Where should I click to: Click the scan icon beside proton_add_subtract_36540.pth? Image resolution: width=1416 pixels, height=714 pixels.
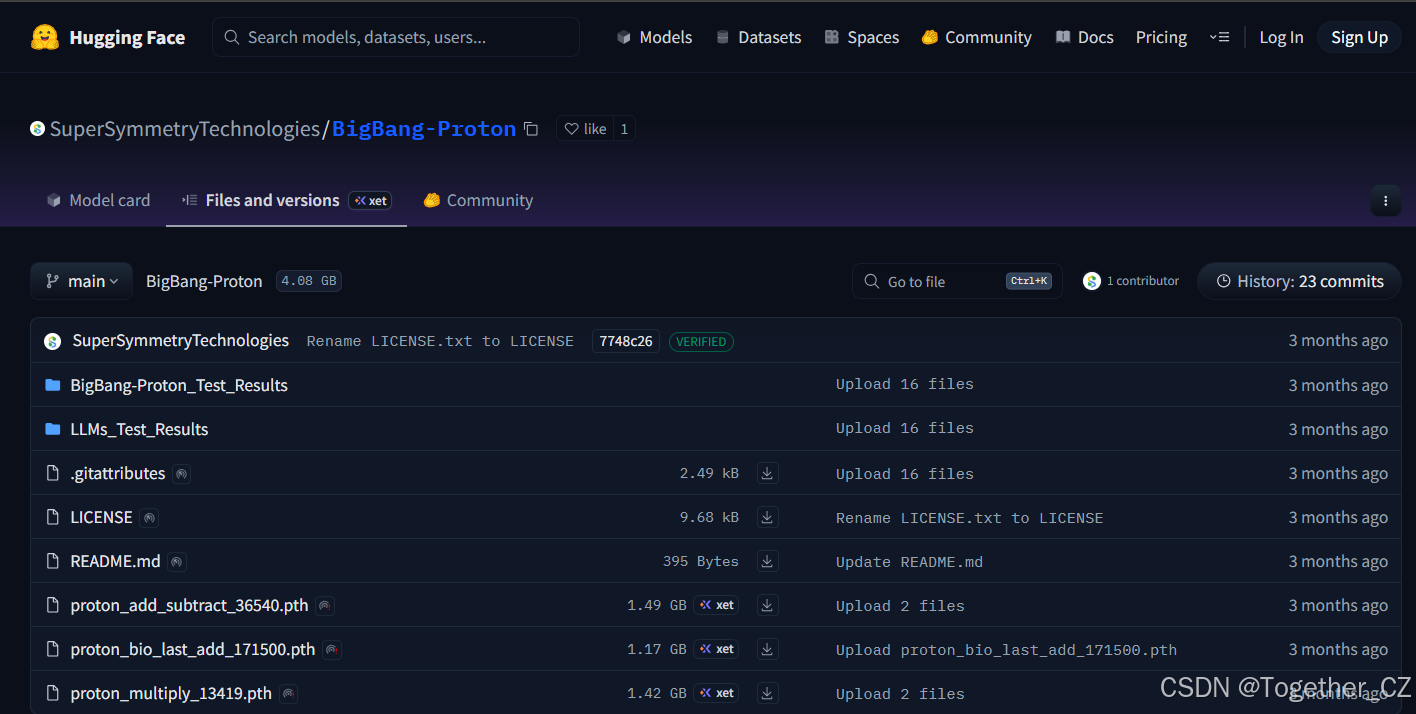325,606
